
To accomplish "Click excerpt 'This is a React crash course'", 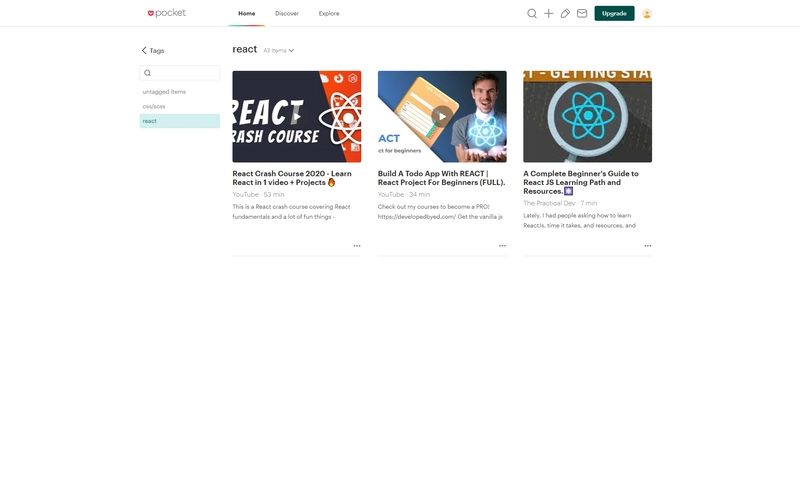I will pos(291,212).
